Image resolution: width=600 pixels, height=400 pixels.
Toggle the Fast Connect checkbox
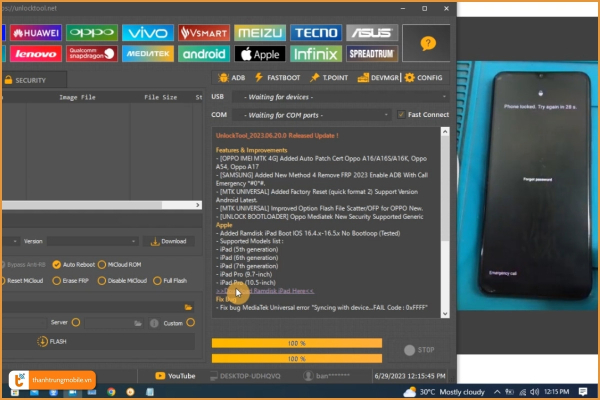coord(401,114)
